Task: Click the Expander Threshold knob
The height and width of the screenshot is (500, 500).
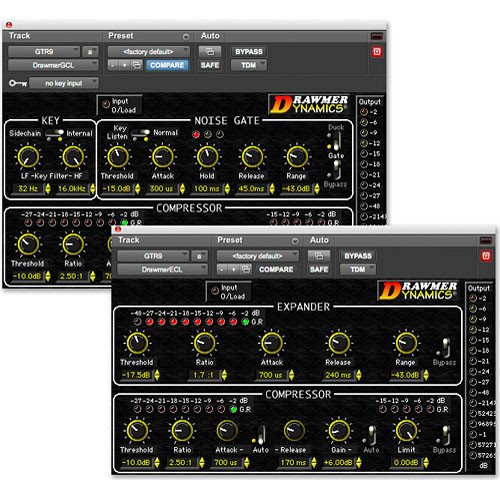Action: coord(137,343)
